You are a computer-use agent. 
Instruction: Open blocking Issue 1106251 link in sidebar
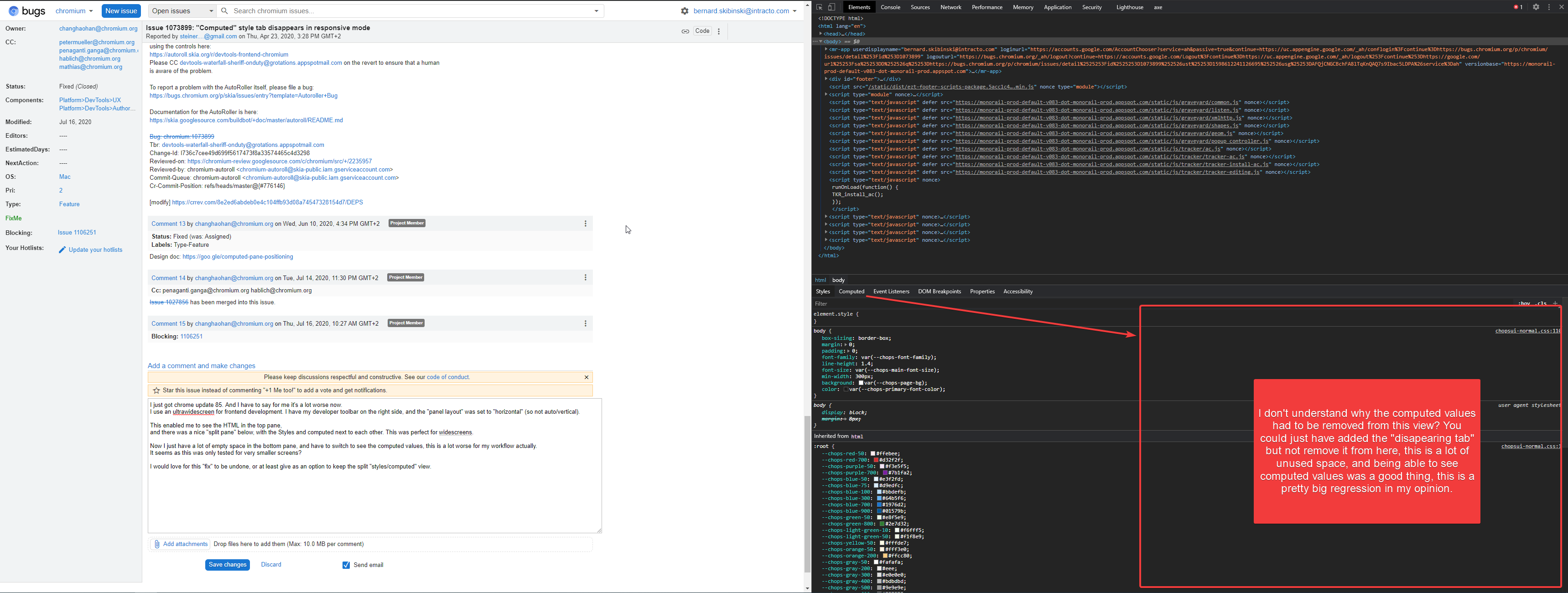[77, 233]
